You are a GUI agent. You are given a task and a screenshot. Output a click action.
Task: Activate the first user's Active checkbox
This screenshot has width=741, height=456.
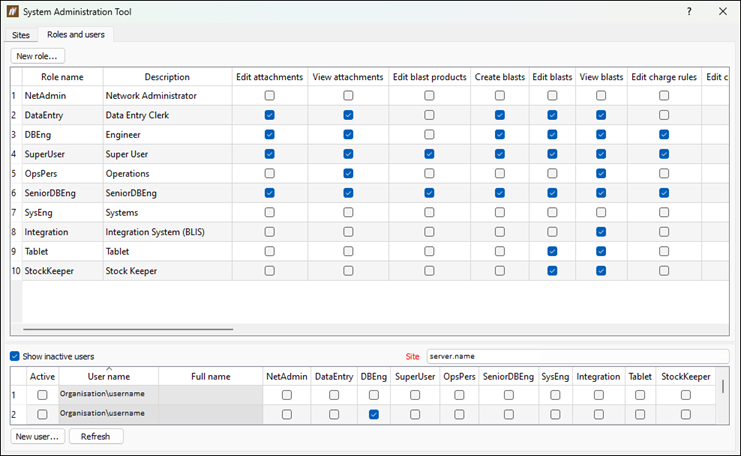[42, 395]
